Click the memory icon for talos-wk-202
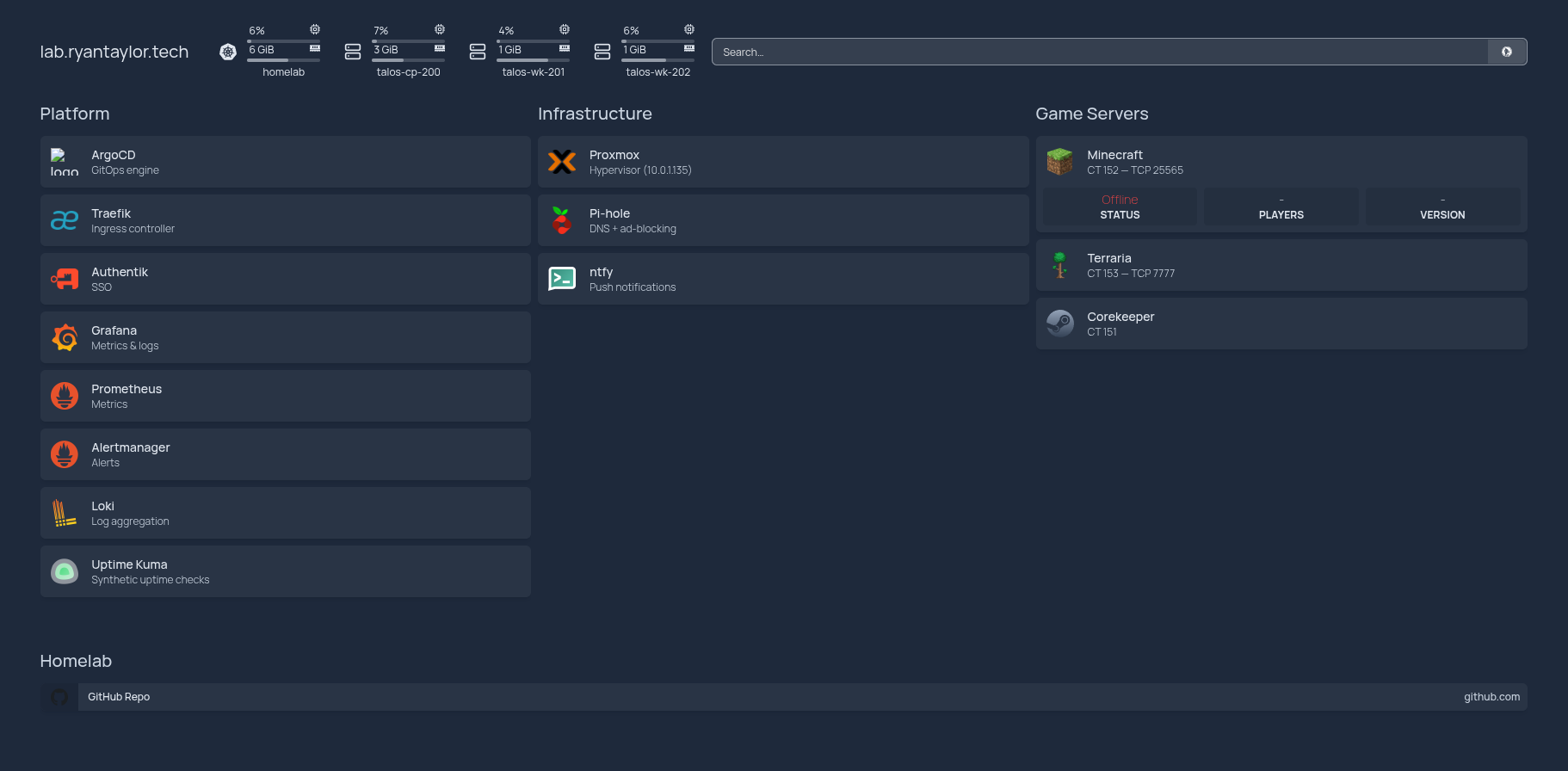The height and width of the screenshot is (771, 1568). [x=689, y=48]
